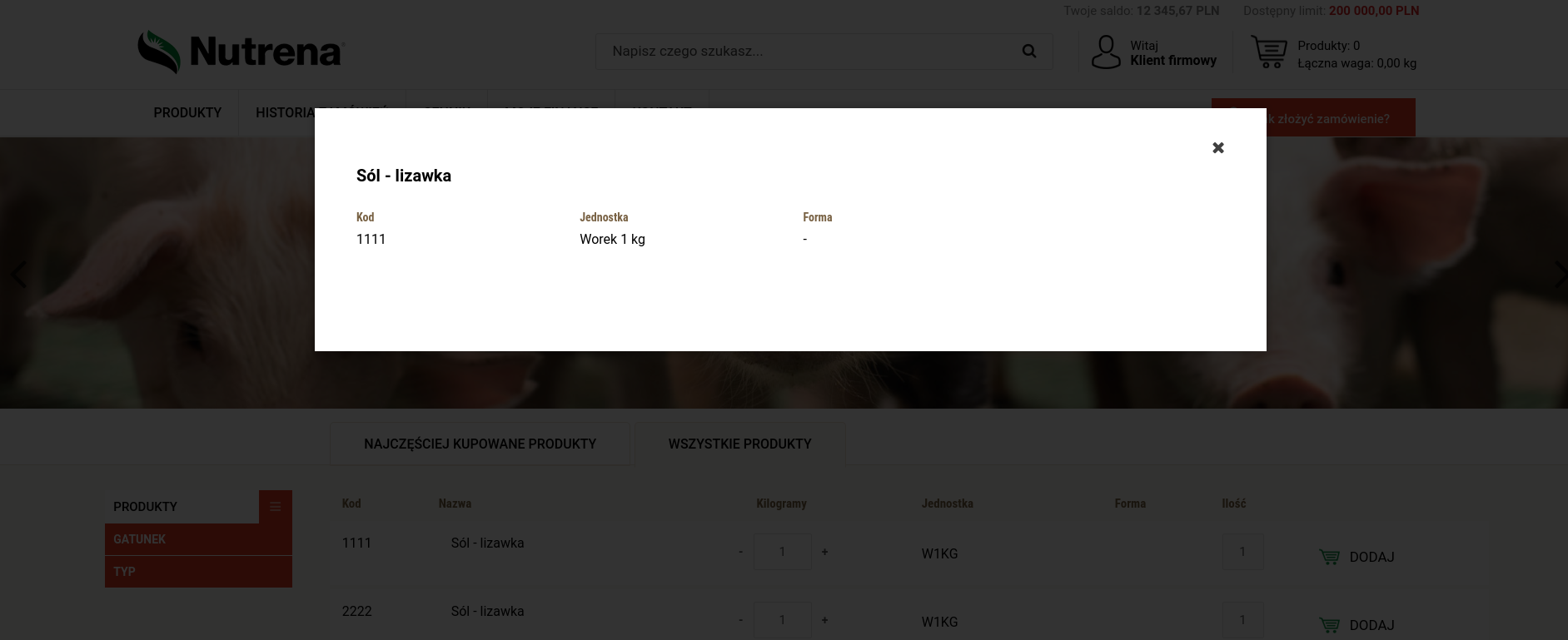Decrease kilograms for product 1111
The width and height of the screenshot is (1568, 640).
coord(740,552)
